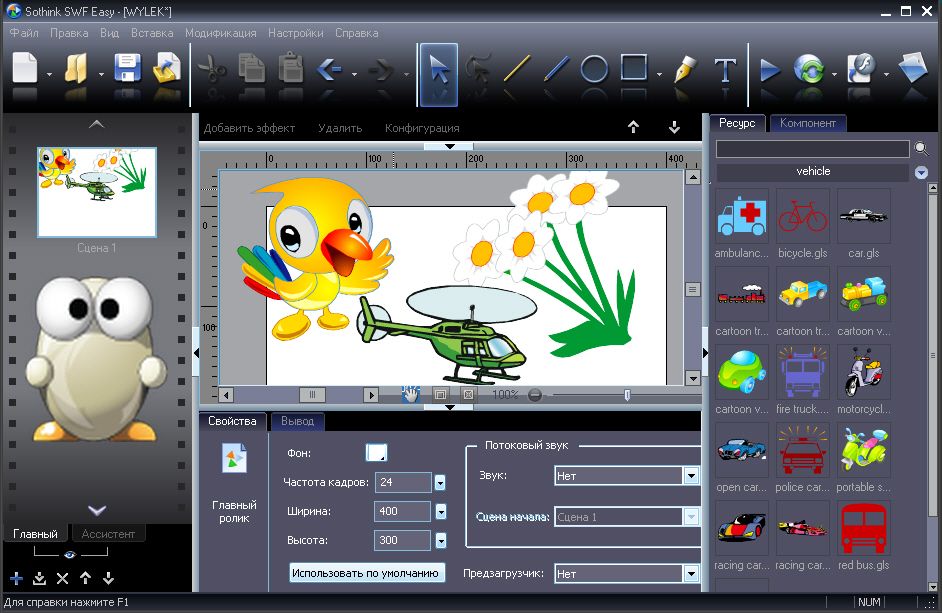This screenshot has height=613, width=942.
Task: Activate the Text tool
Action: click(725, 71)
